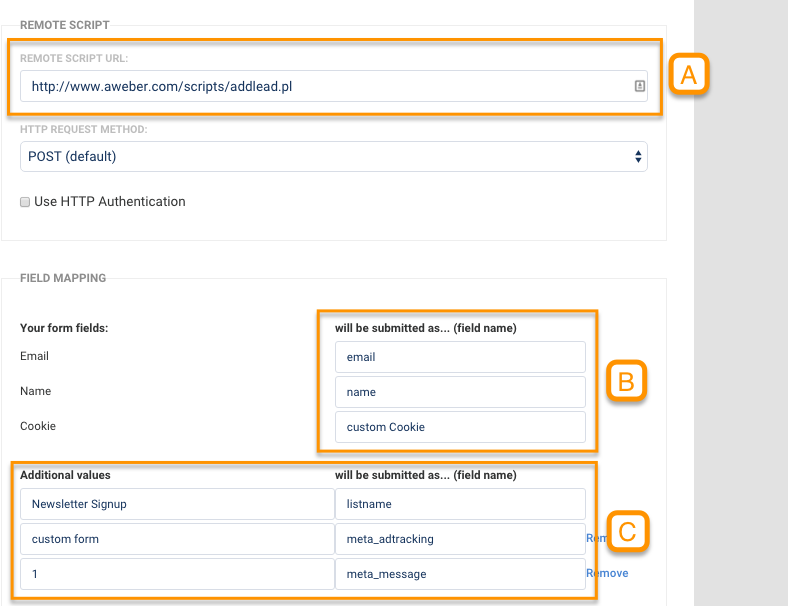This screenshot has width=788, height=606.
Task: Remove the meta_adtracking additional value row
Action: pyautogui.click(x=592, y=539)
